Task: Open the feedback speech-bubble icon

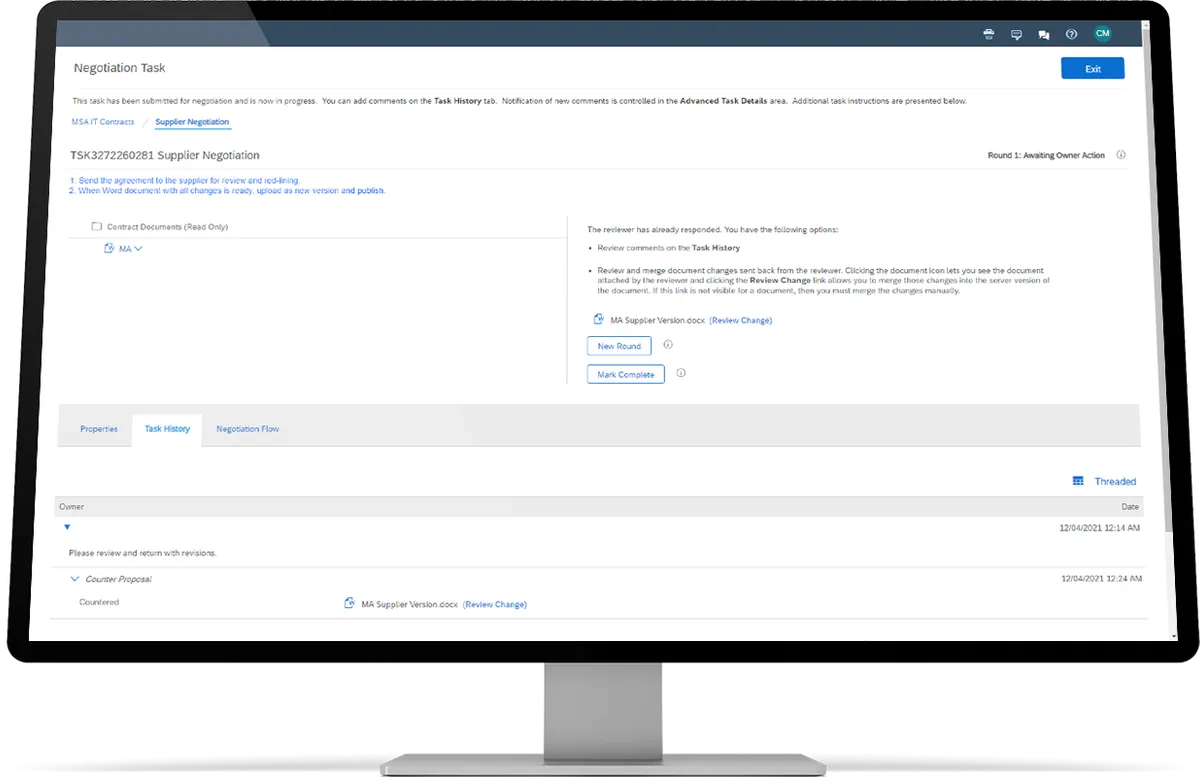Action: [x=1016, y=34]
